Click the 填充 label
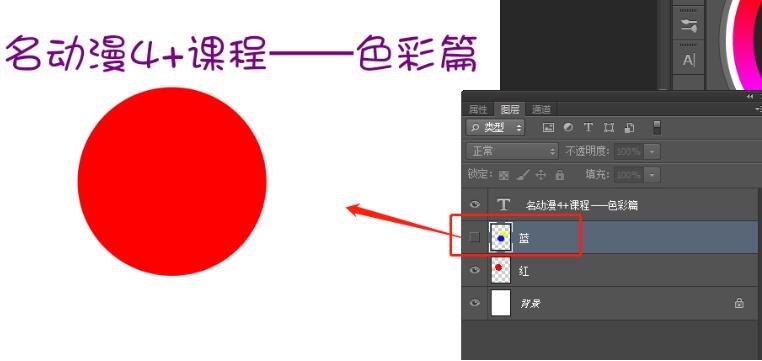Screen dimensions: 762x361 [x=598, y=174]
